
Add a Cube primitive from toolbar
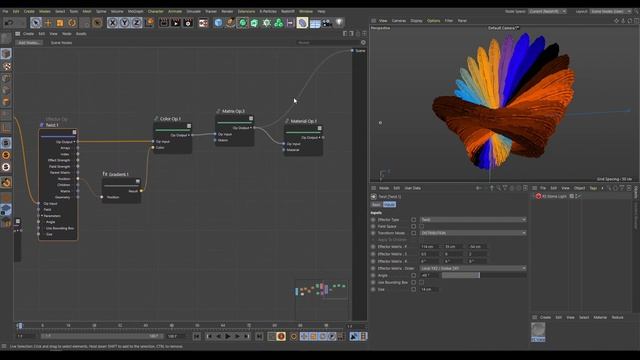[218, 23]
